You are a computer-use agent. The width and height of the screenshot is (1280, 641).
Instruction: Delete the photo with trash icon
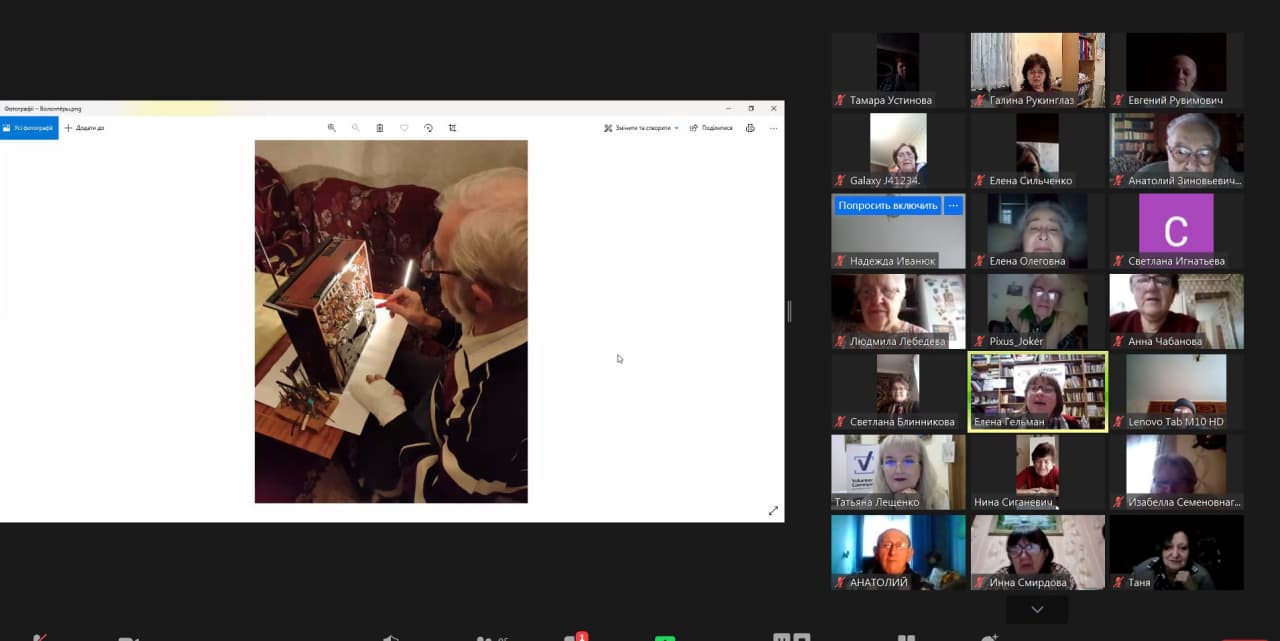(380, 128)
